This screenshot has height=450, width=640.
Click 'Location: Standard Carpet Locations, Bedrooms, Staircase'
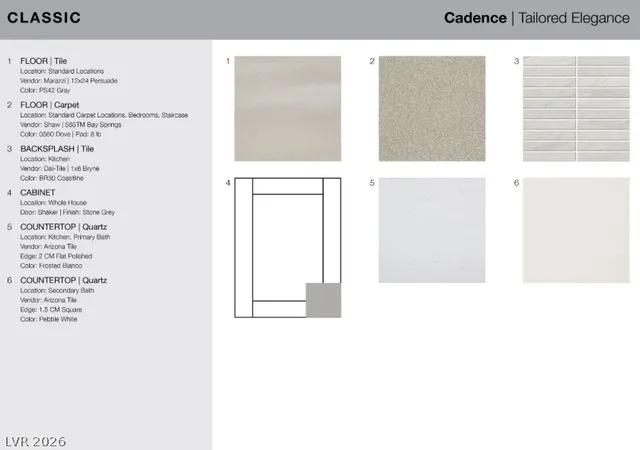[104, 115]
